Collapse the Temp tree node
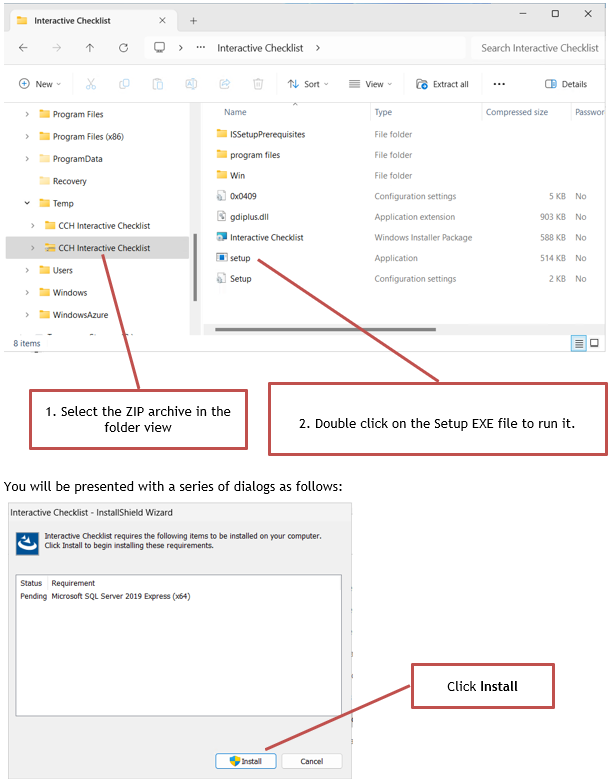Screen dimensions: 615x779 27,203
